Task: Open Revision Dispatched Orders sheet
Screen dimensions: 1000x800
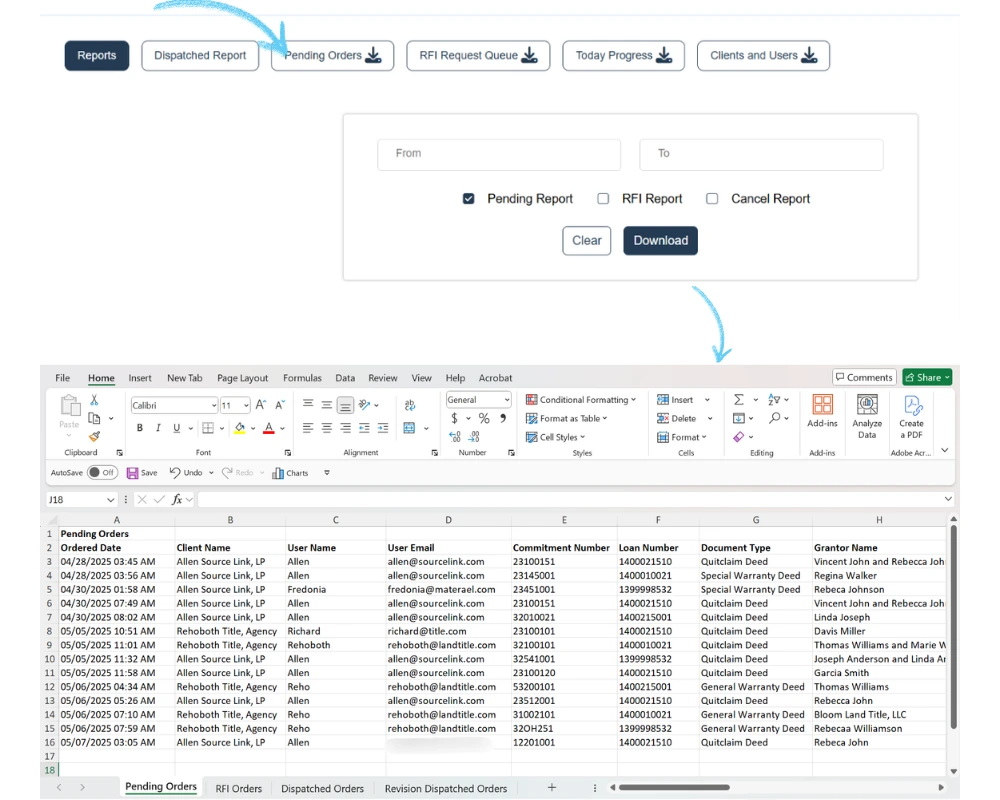Action: coord(446,789)
